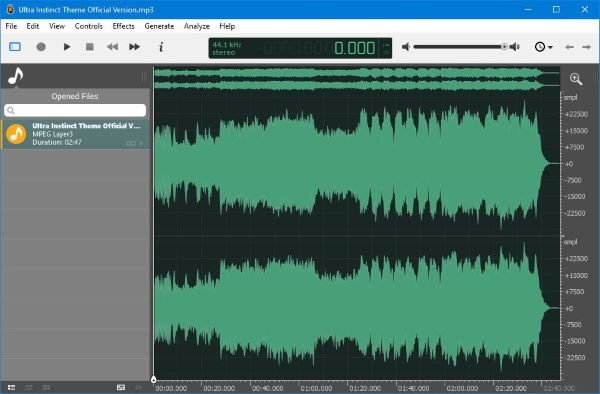This screenshot has height=394, width=600.
Task: Click the orange music note file thumbnail
Action: click(16, 134)
